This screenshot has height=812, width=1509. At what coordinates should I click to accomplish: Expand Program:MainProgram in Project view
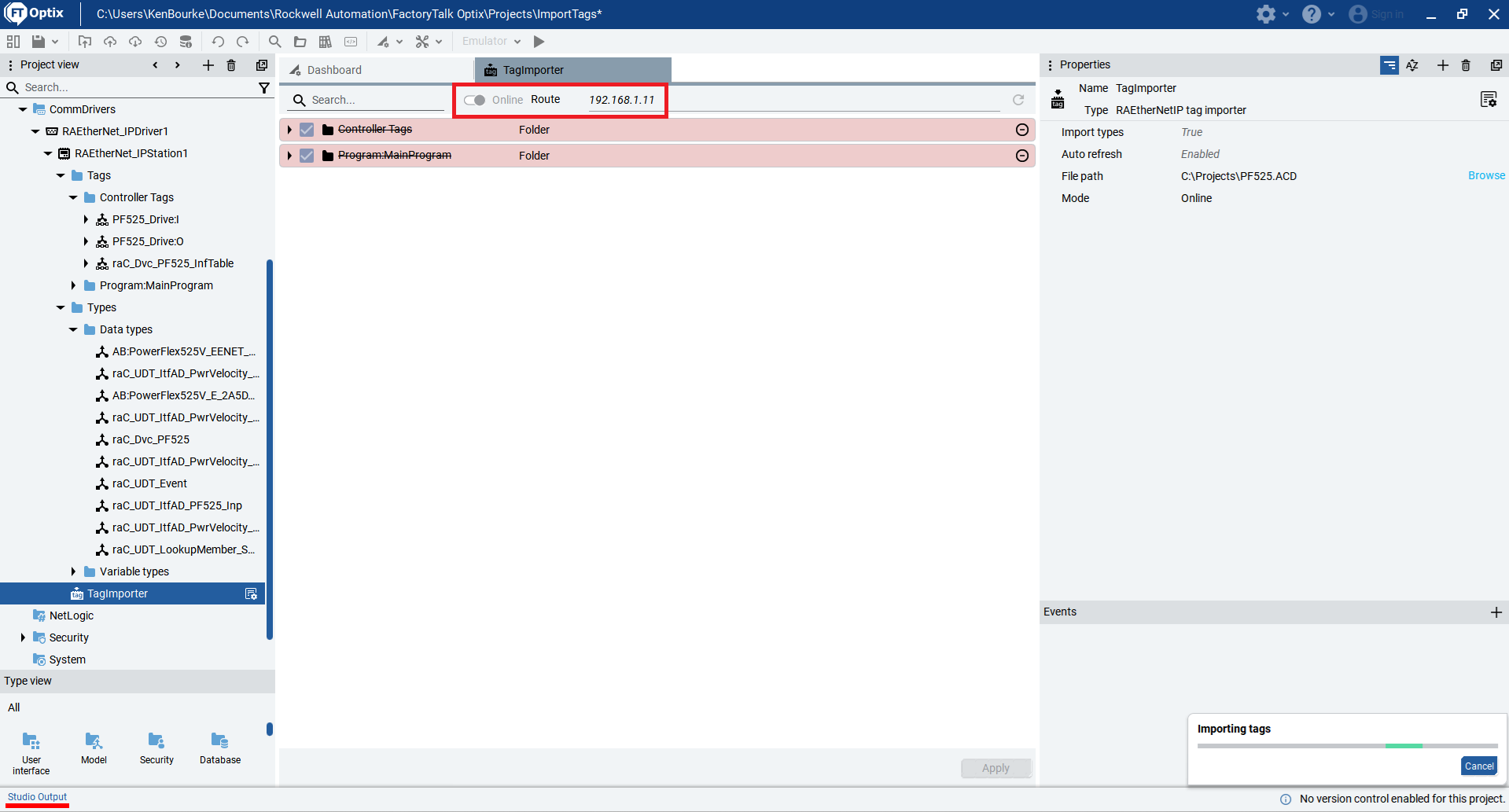pos(73,285)
